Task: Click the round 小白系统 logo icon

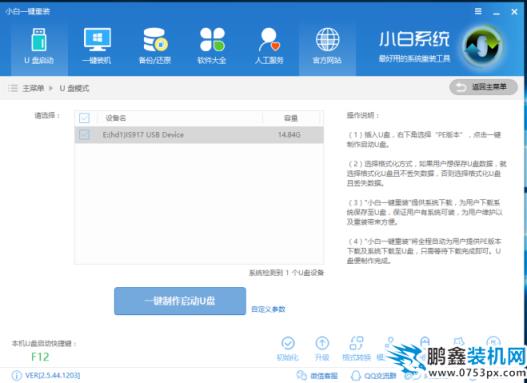Action: 483,46
